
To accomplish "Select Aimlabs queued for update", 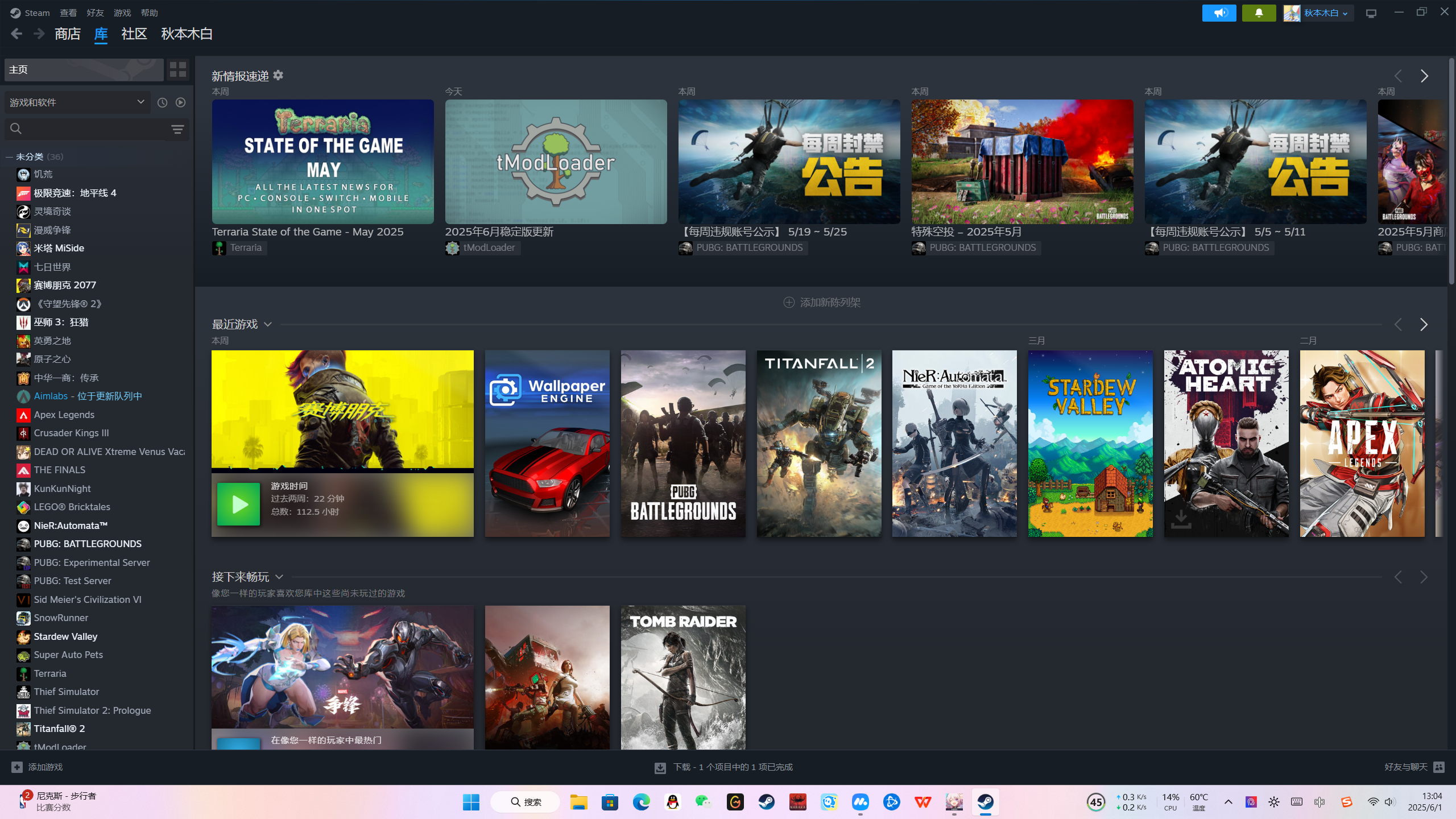I will pyautogui.click(x=88, y=396).
